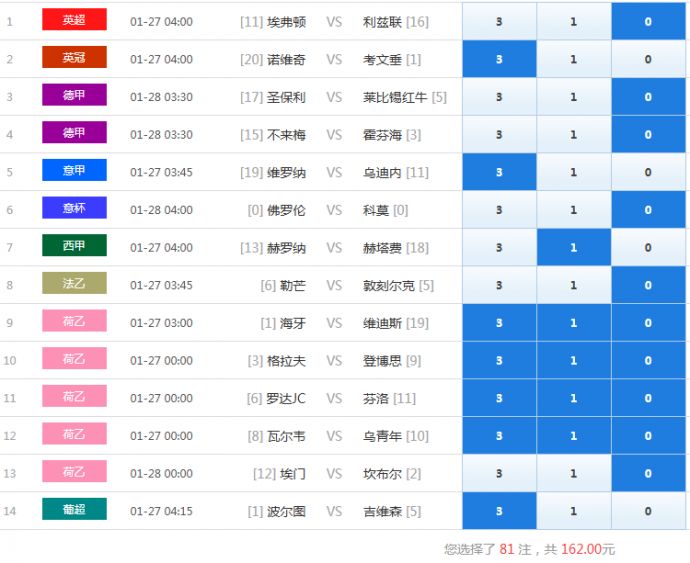Select the 3 option for 埃弗顿 vs 利兹联

click(x=499, y=21)
